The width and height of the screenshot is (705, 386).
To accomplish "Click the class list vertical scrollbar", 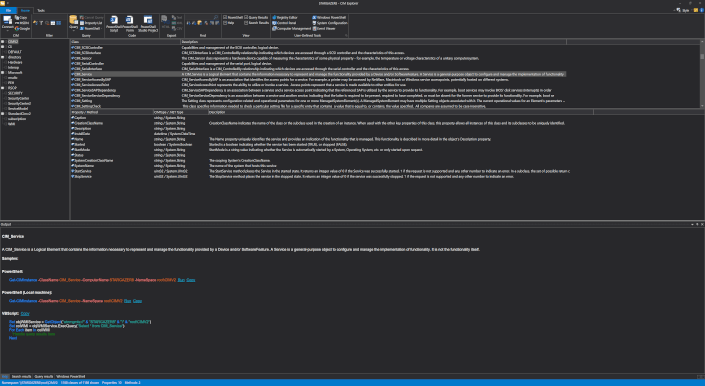I will [x=702, y=74].
